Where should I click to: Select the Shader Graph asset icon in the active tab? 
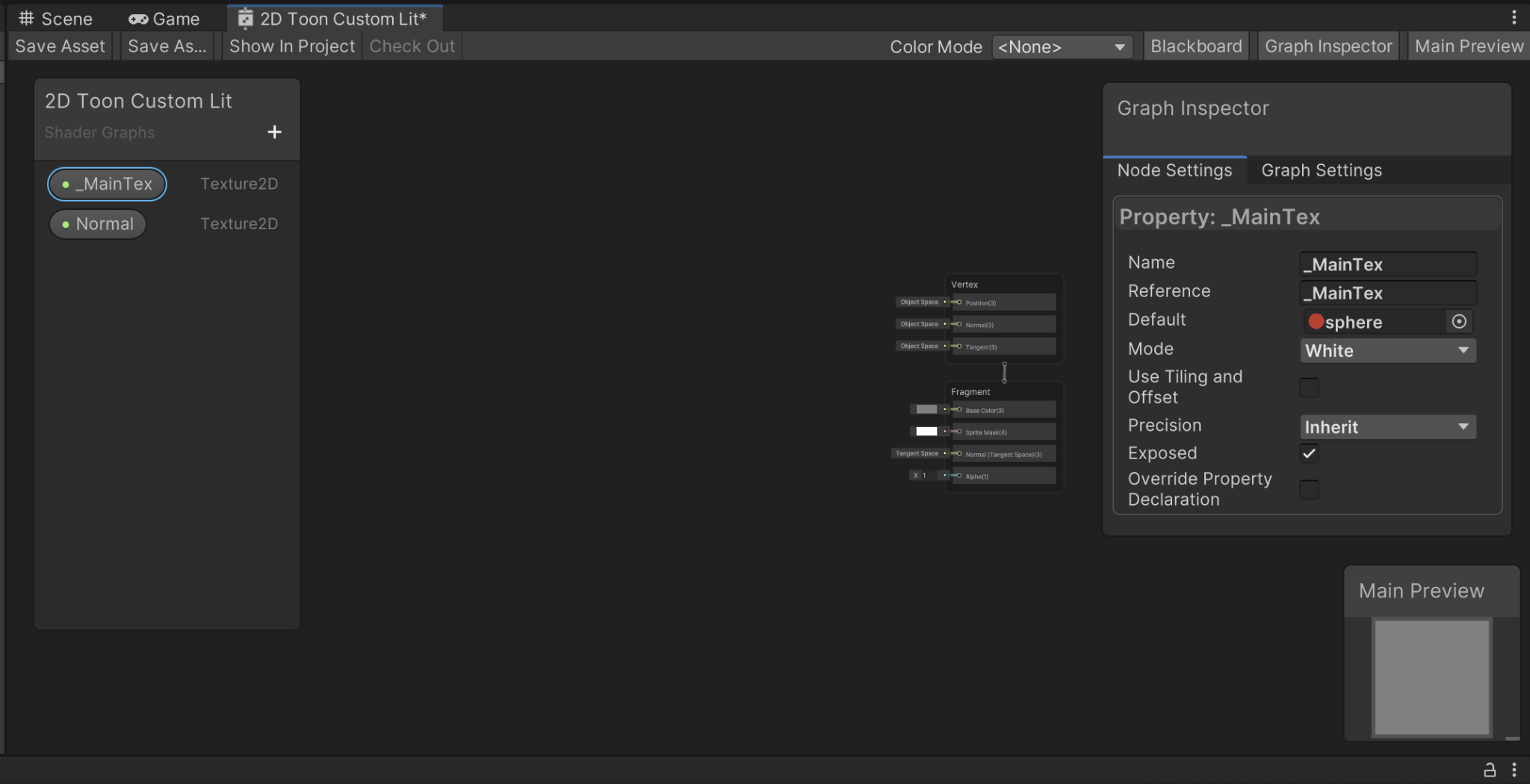(x=243, y=18)
